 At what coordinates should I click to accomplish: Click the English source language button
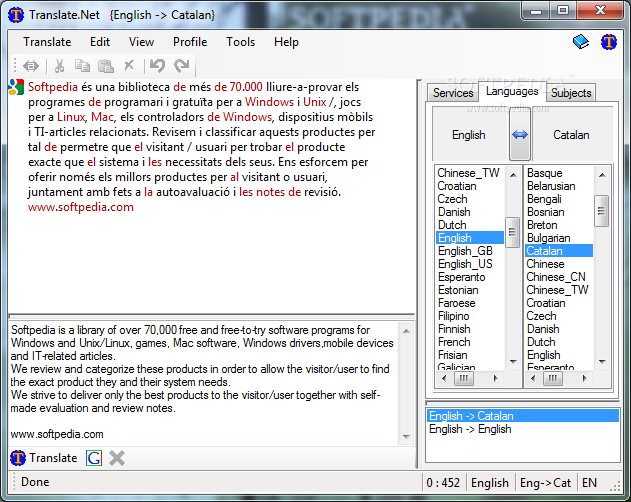[469, 135]
